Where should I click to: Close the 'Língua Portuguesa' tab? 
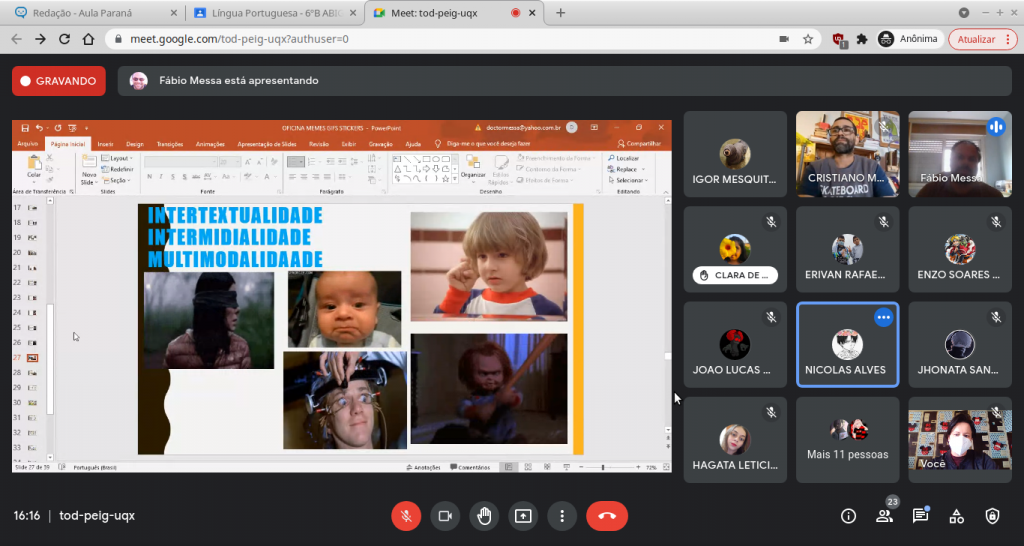pyautogui.click(x=353, y=13)
